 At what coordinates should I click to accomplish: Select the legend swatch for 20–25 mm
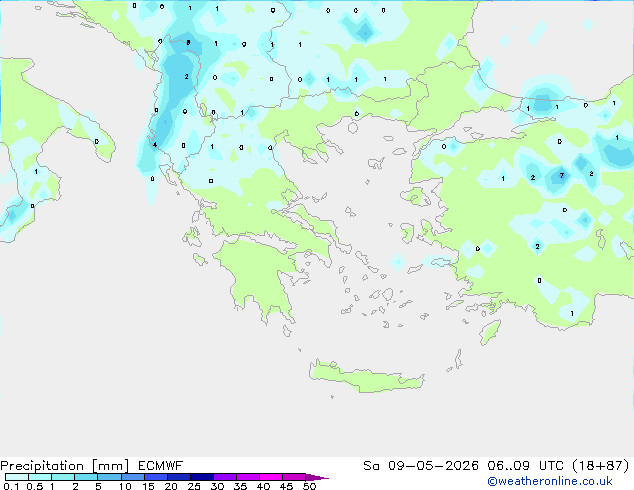point(178,477)
